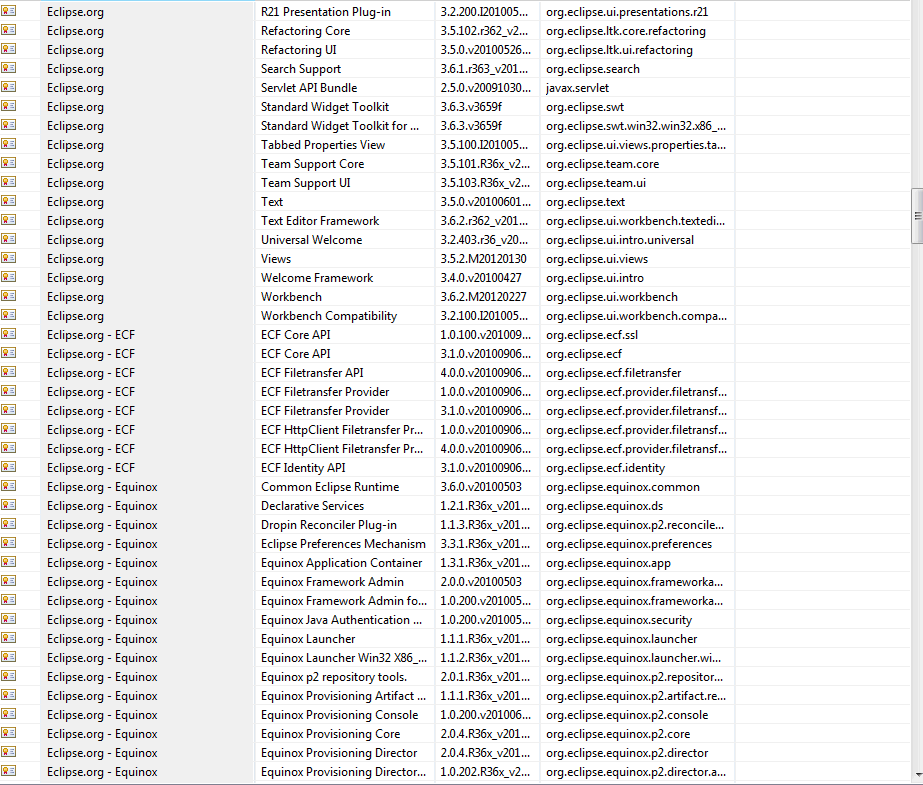The height and width of the screenshot is (785, 923).
Task: Select 'Equinox Provisioning Artifact ...' name cell
Action: 343,696
